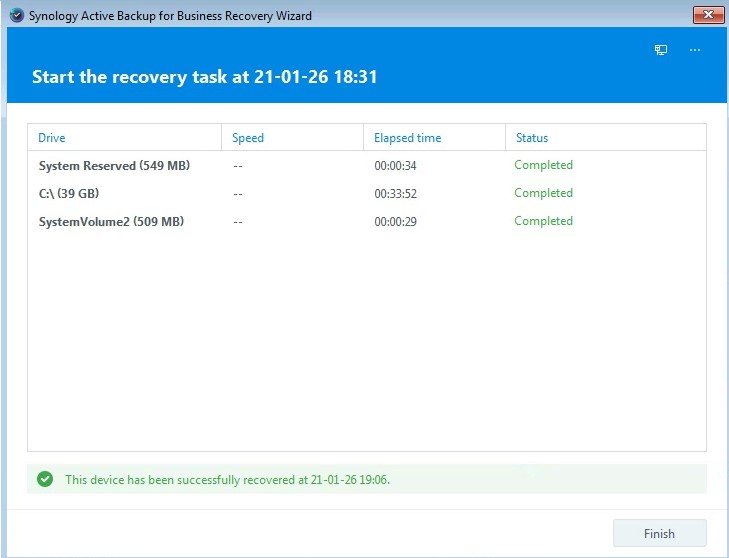Click elapsed time 00:33:52
This screenshot has width=729, height=558.
pos(395,194)
